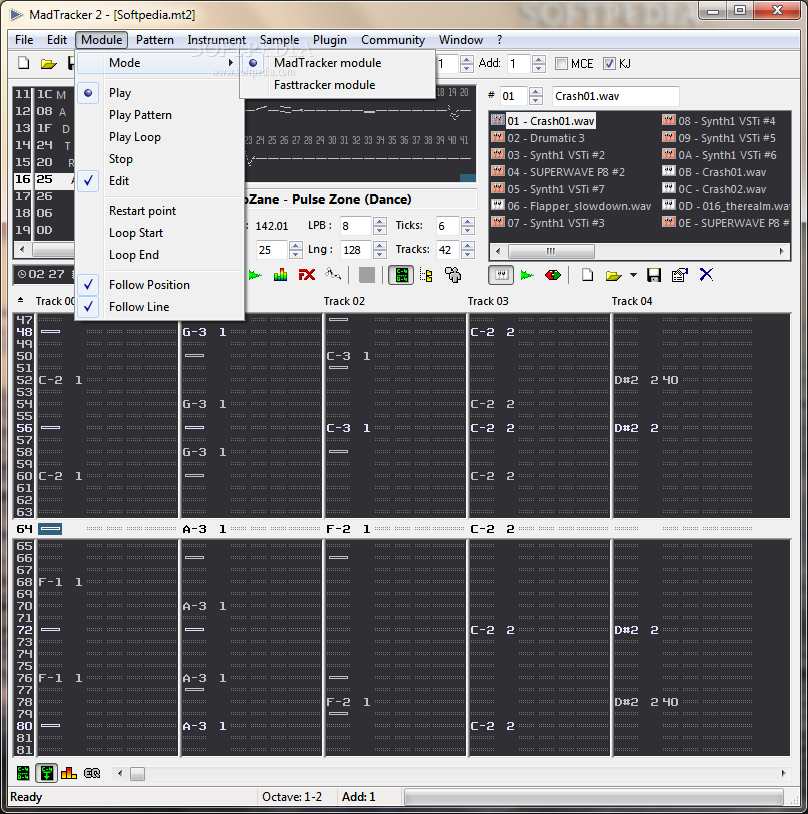Open the Instrument menu
The width and height of the screenshot is (808, 814).
coord(217,40)
